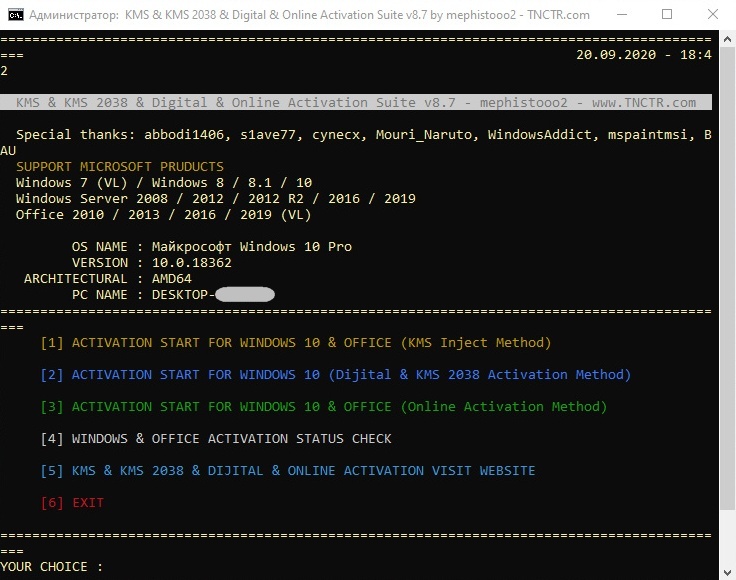Click the Windows 7 (VL) support line
The width and height of the screenshot is (736, 580).
(164, 183)
